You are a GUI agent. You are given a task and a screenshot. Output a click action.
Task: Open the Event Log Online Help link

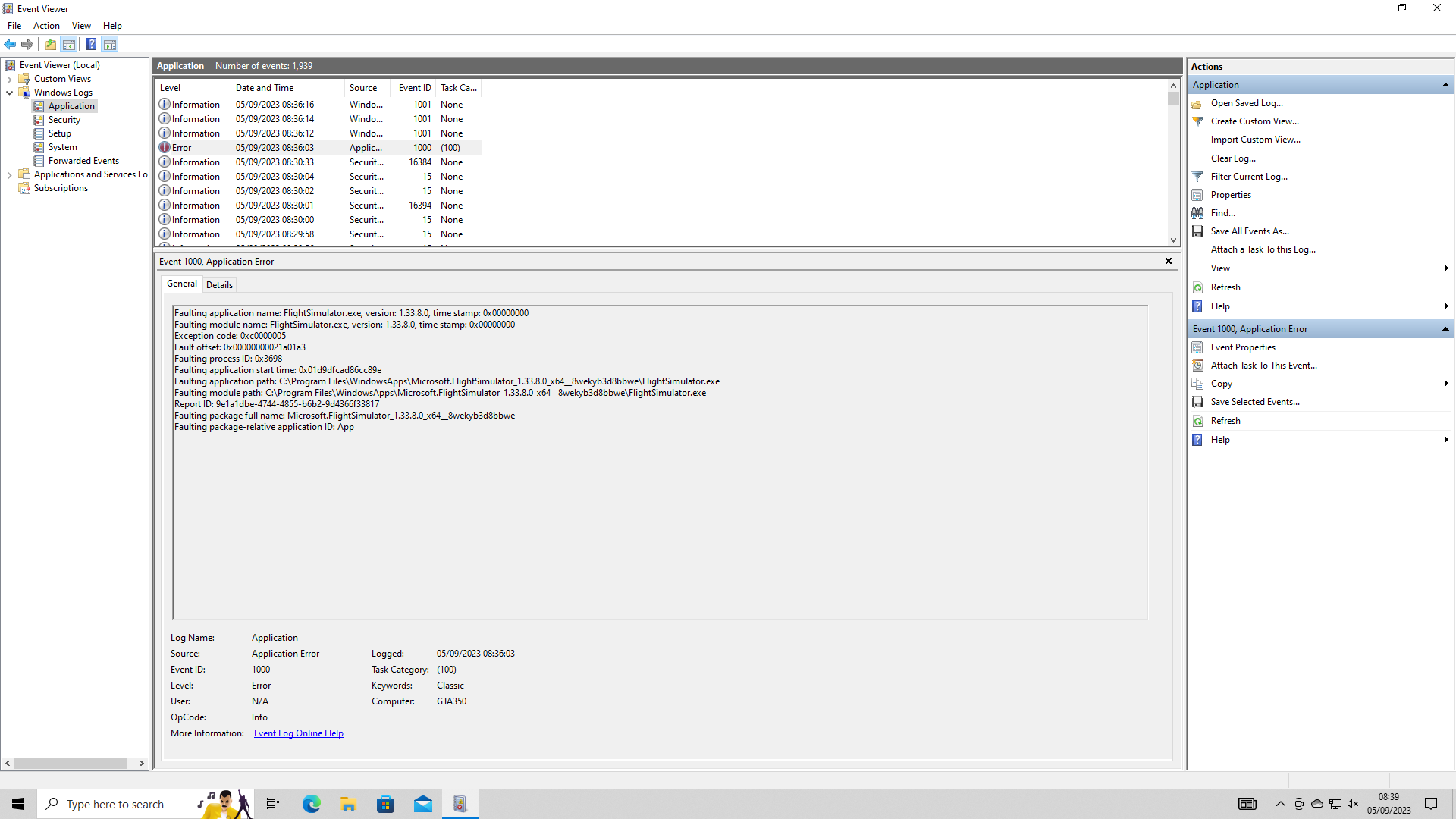[x=298, y=733]
